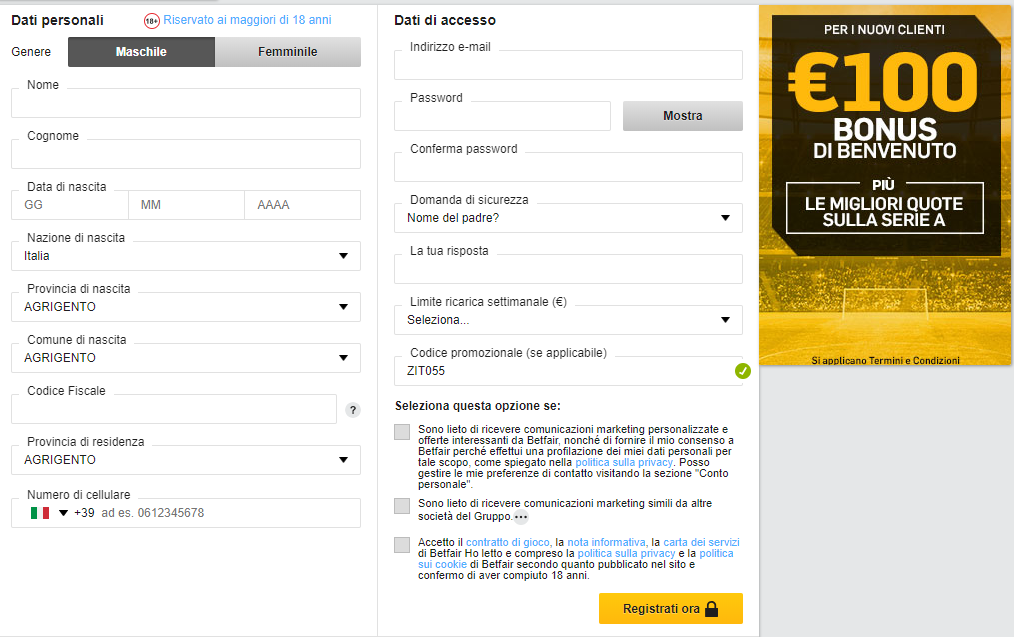Click into the Nome input field
This screenshot has width=1014, height=637.
coord(186,103)
